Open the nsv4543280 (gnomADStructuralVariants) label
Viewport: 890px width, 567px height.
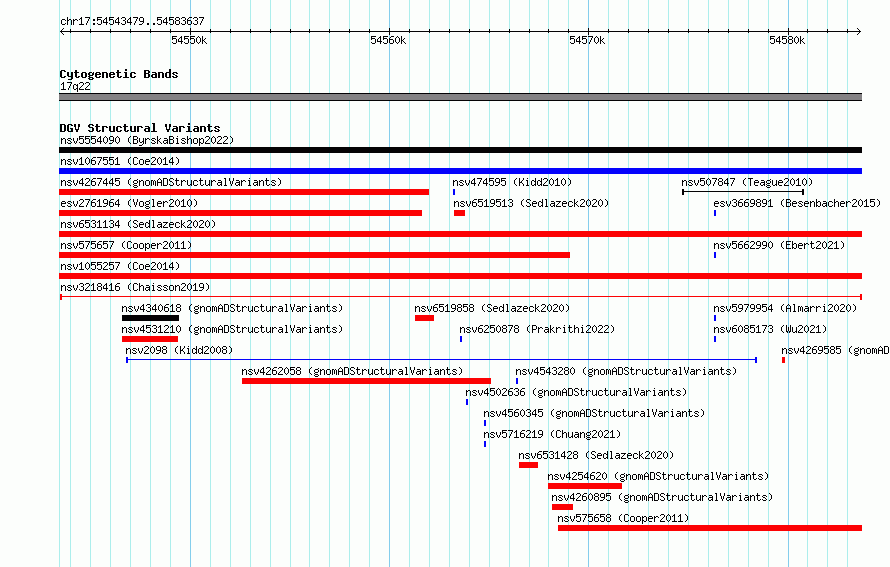[626, 371]
